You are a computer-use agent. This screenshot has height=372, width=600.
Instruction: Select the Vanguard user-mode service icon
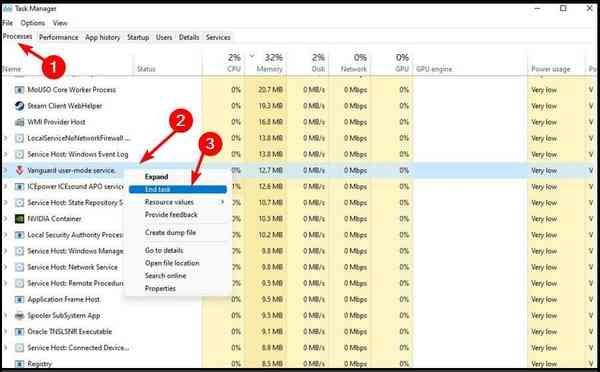19,170
